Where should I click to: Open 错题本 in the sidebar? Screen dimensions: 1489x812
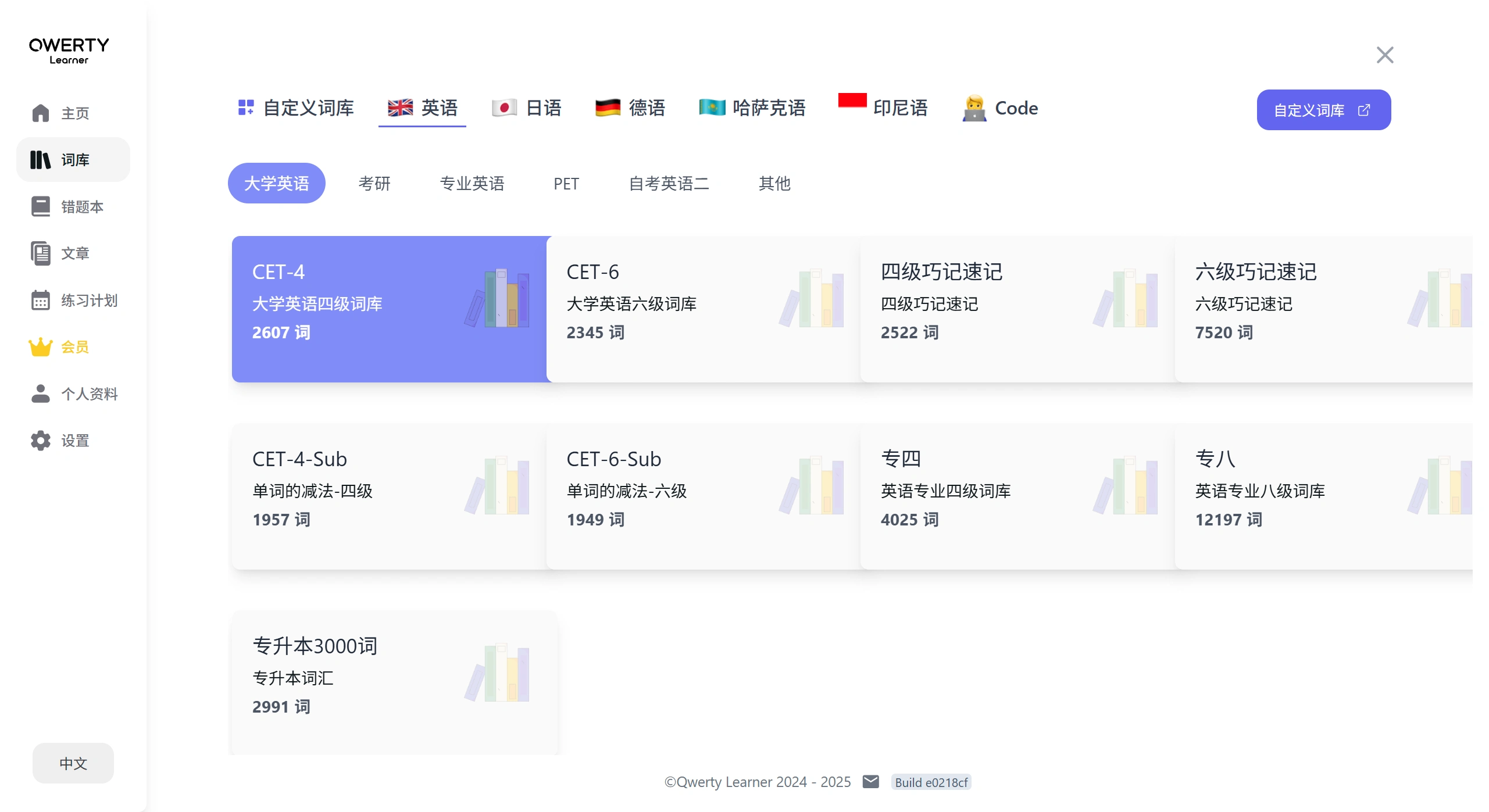click(x=73, y=206)
